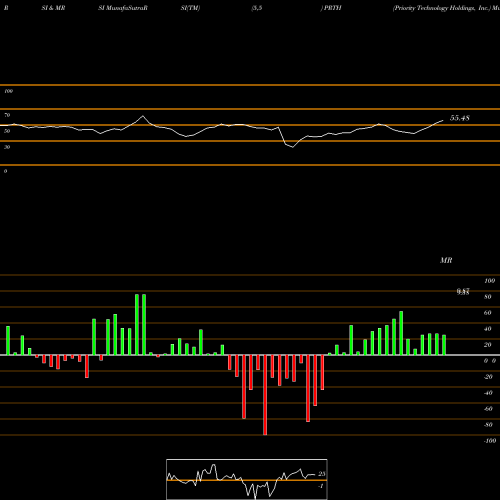
Task: Click the RSI panel's 70 level label
Action: click(7, 115)
